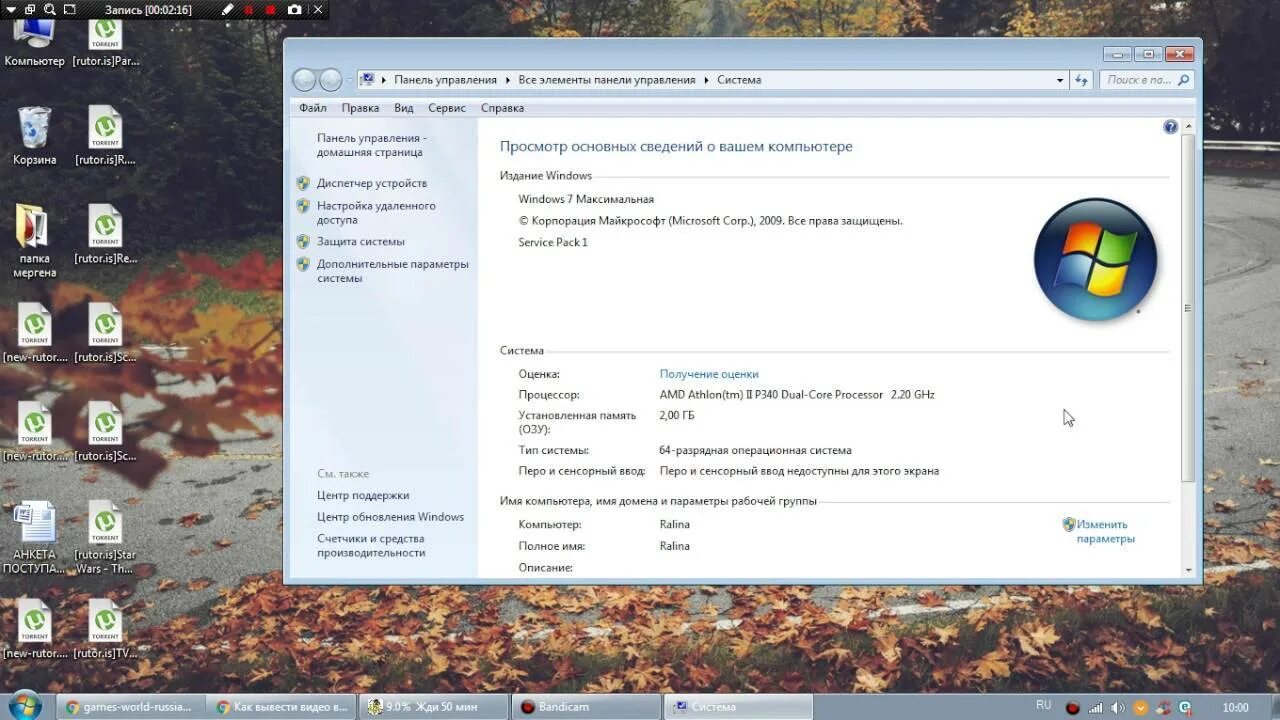Viewport: 1280px width, 720px height.
Task: Click the Bandicam window-select mode icon
Action: (28, 10)
